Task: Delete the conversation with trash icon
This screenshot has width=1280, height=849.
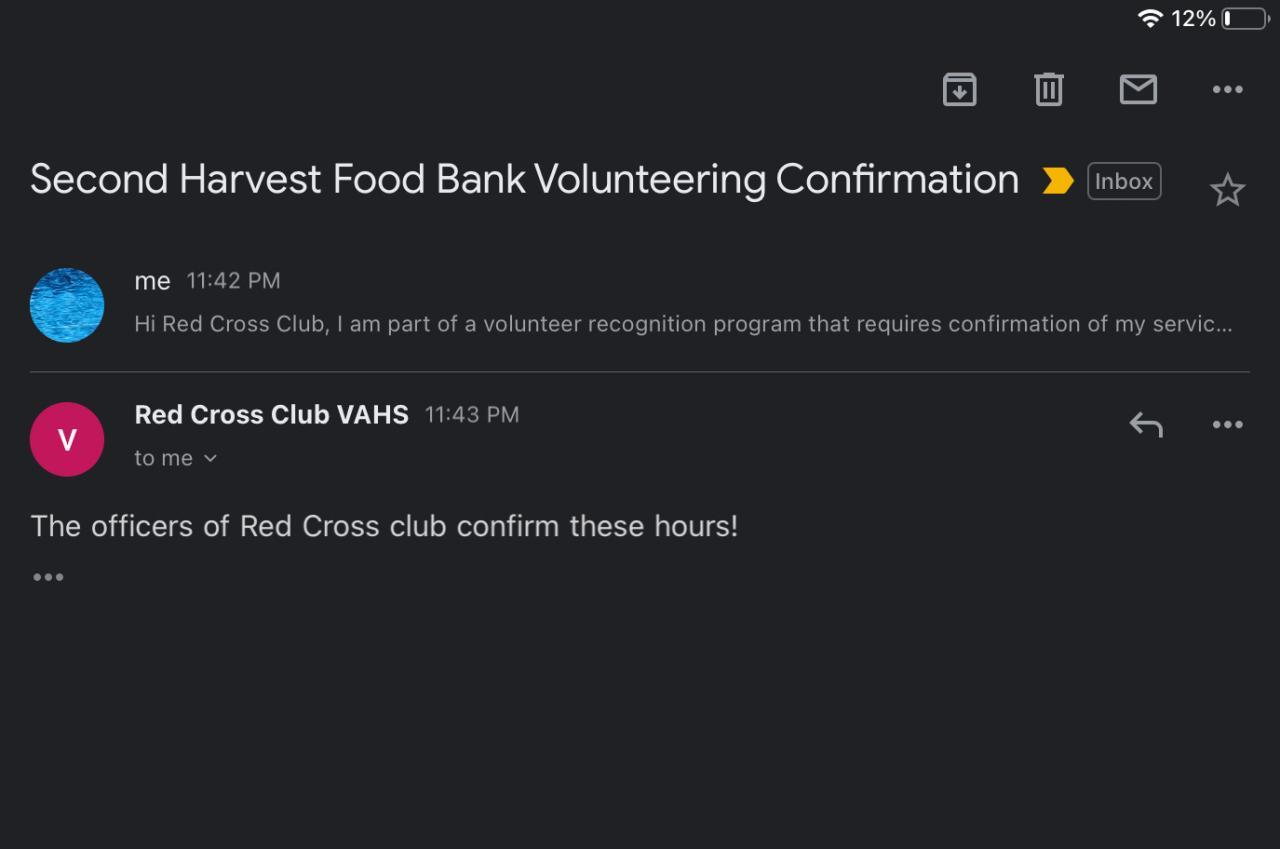Action: coord(1048,90)
